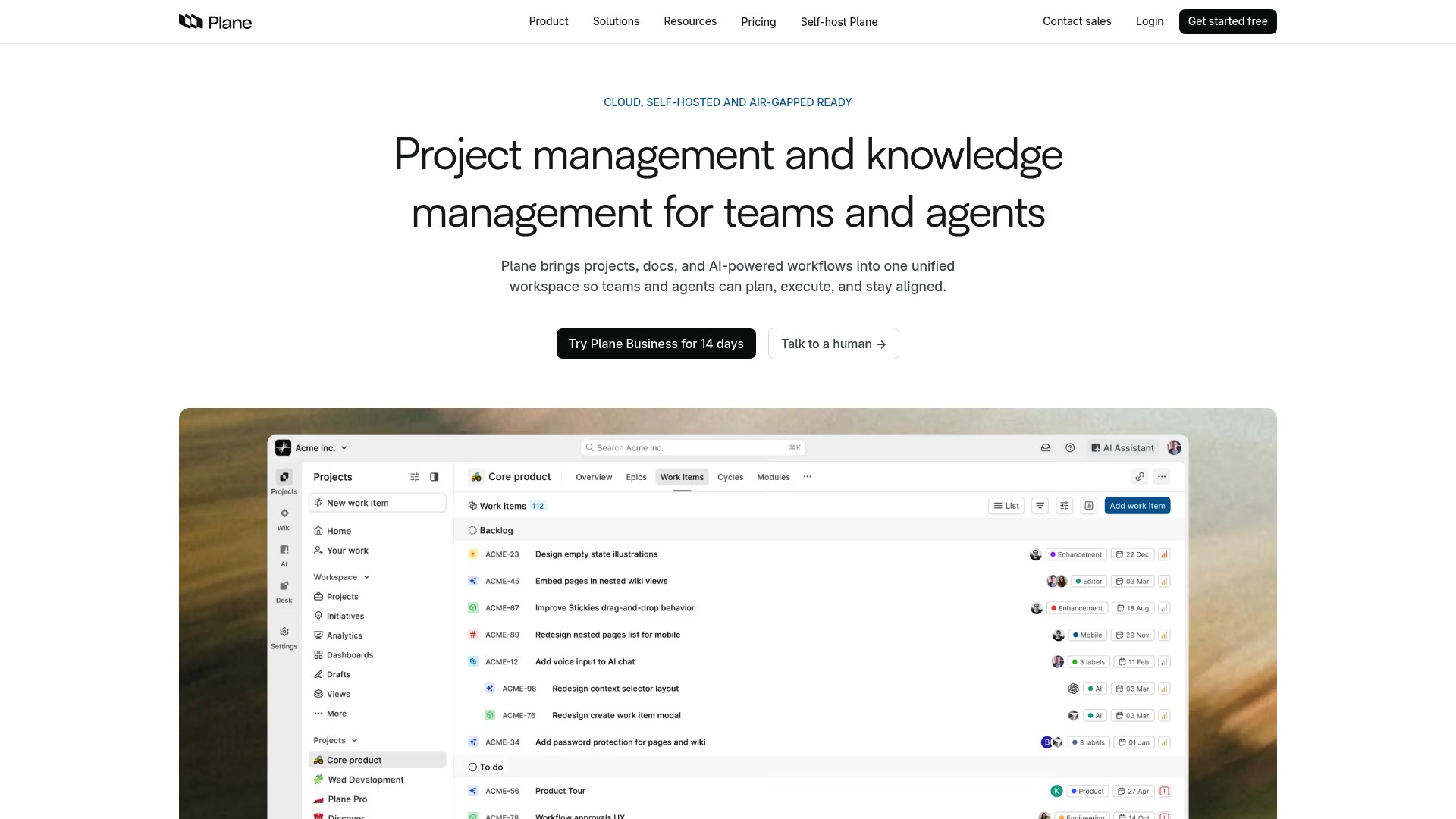The width and height of the screenshot is (1456, 819).
Task: Click the analytics chart icon
Action: click(x=1089, y=506)
